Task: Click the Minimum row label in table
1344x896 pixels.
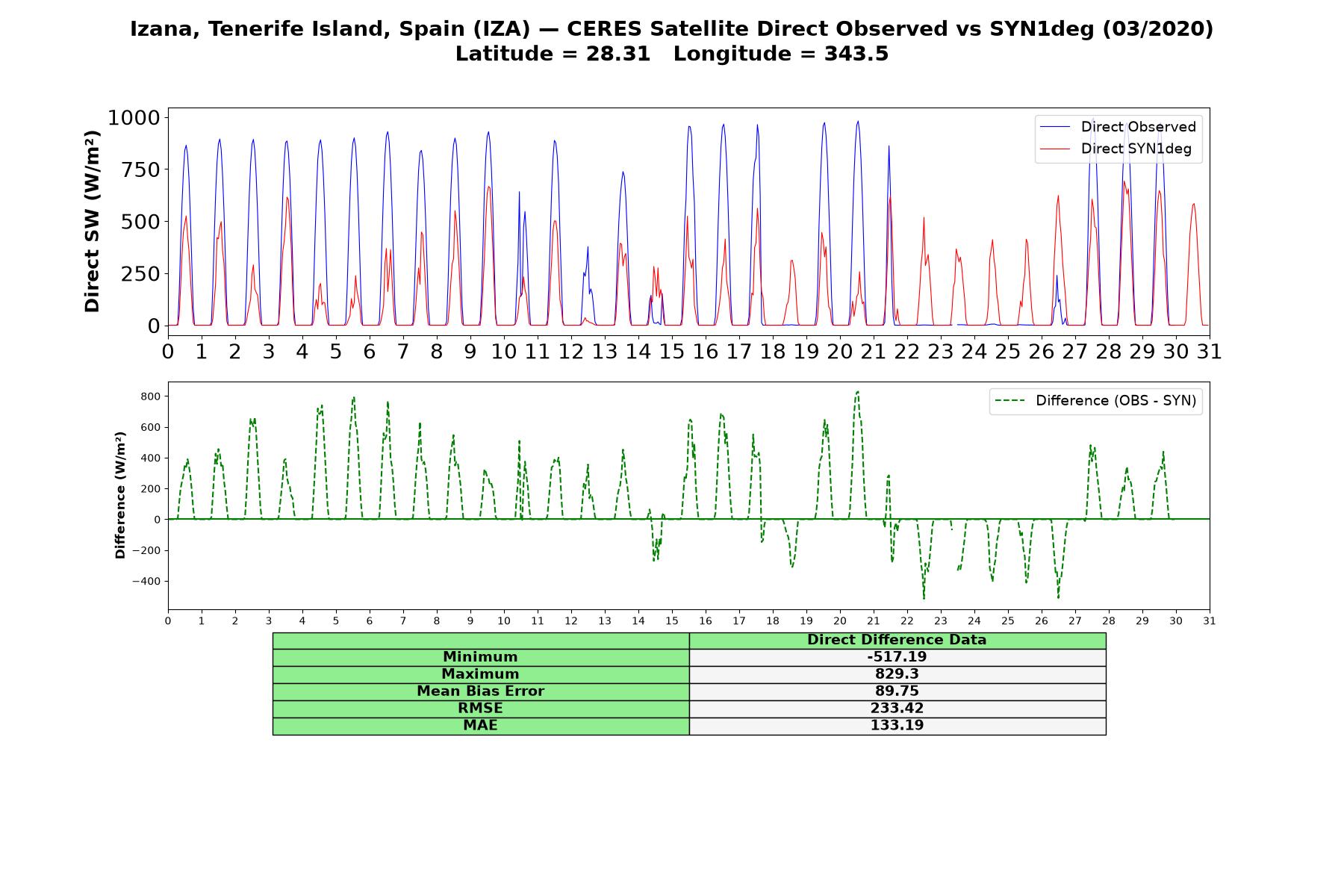Action: click(480, 657)
